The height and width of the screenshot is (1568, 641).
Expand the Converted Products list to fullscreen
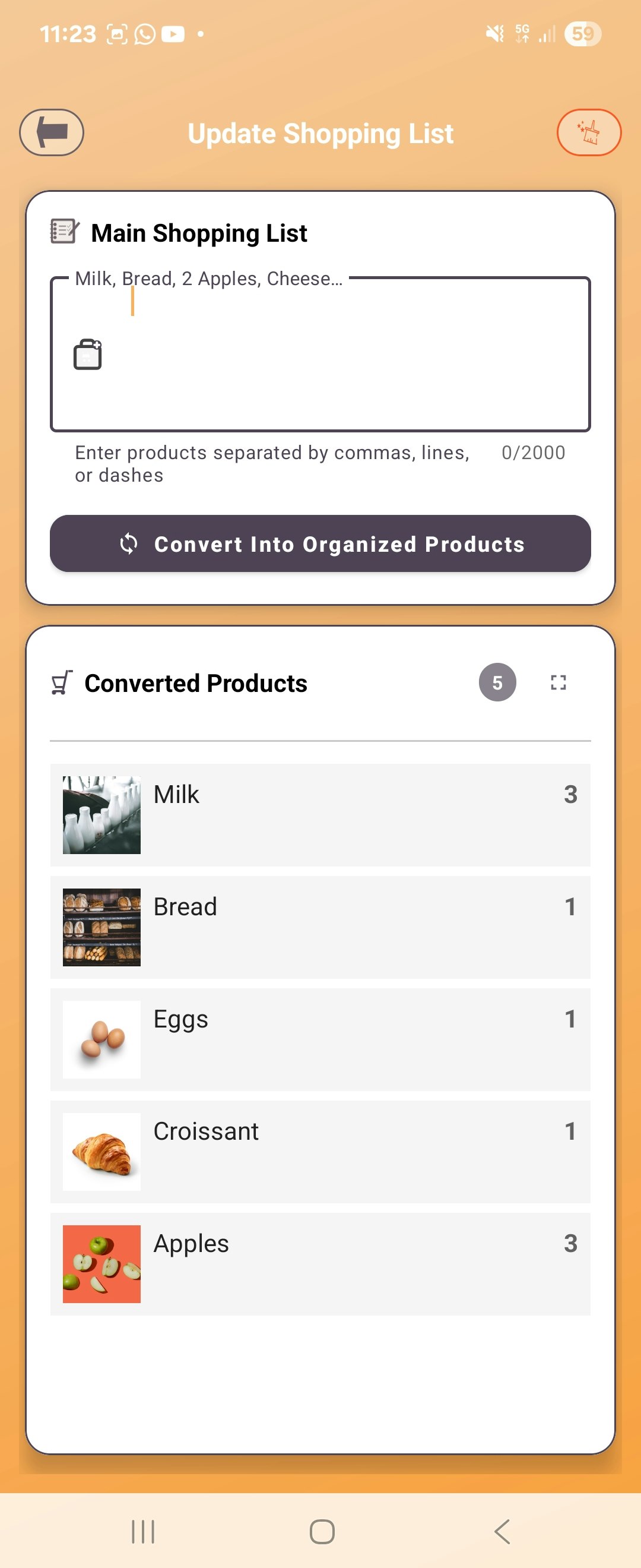click(x=558, y=682)
